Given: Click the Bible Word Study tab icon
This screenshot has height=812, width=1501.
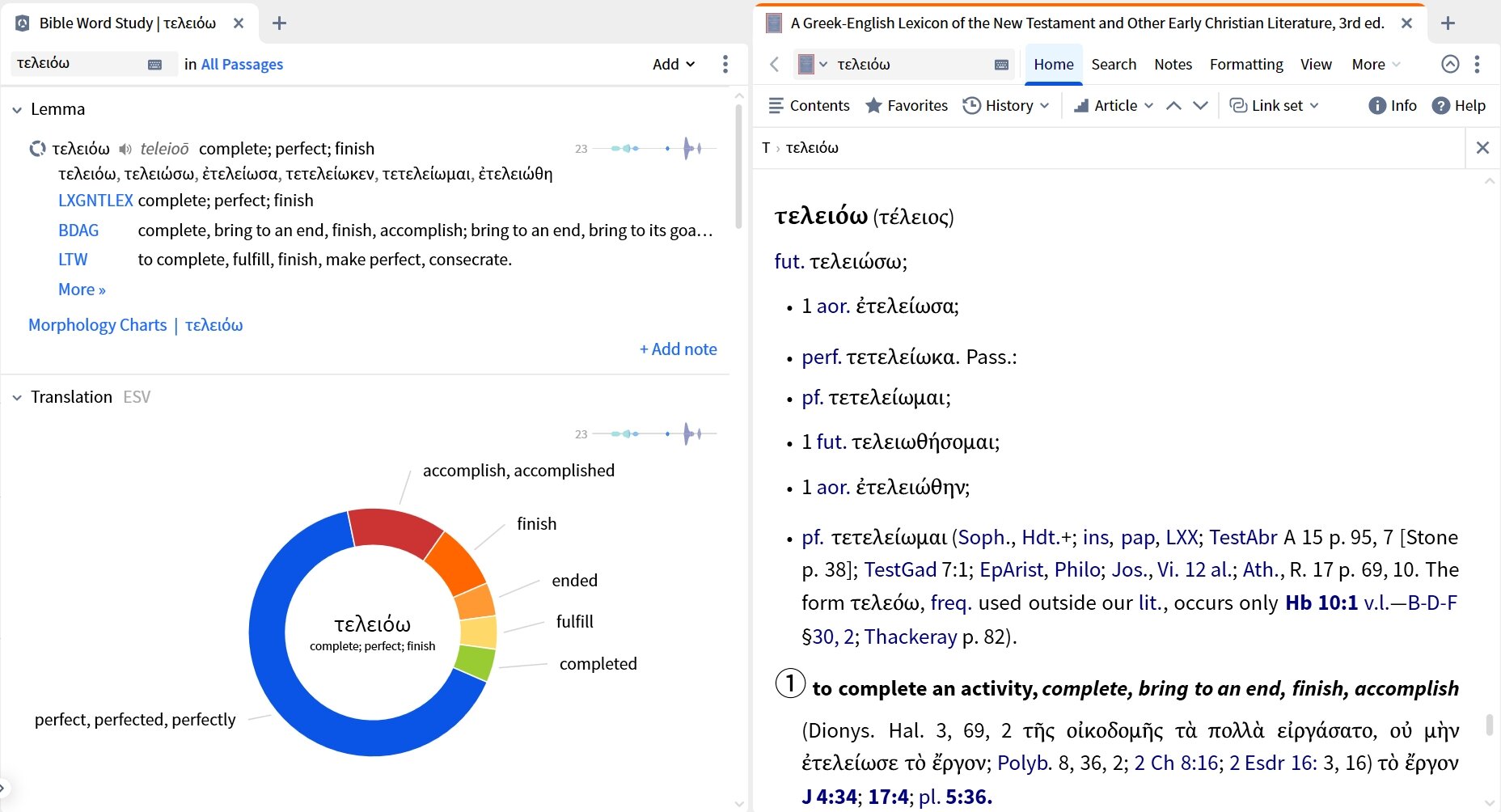Looking at the screenshot, I should click(x=23, y=23).
